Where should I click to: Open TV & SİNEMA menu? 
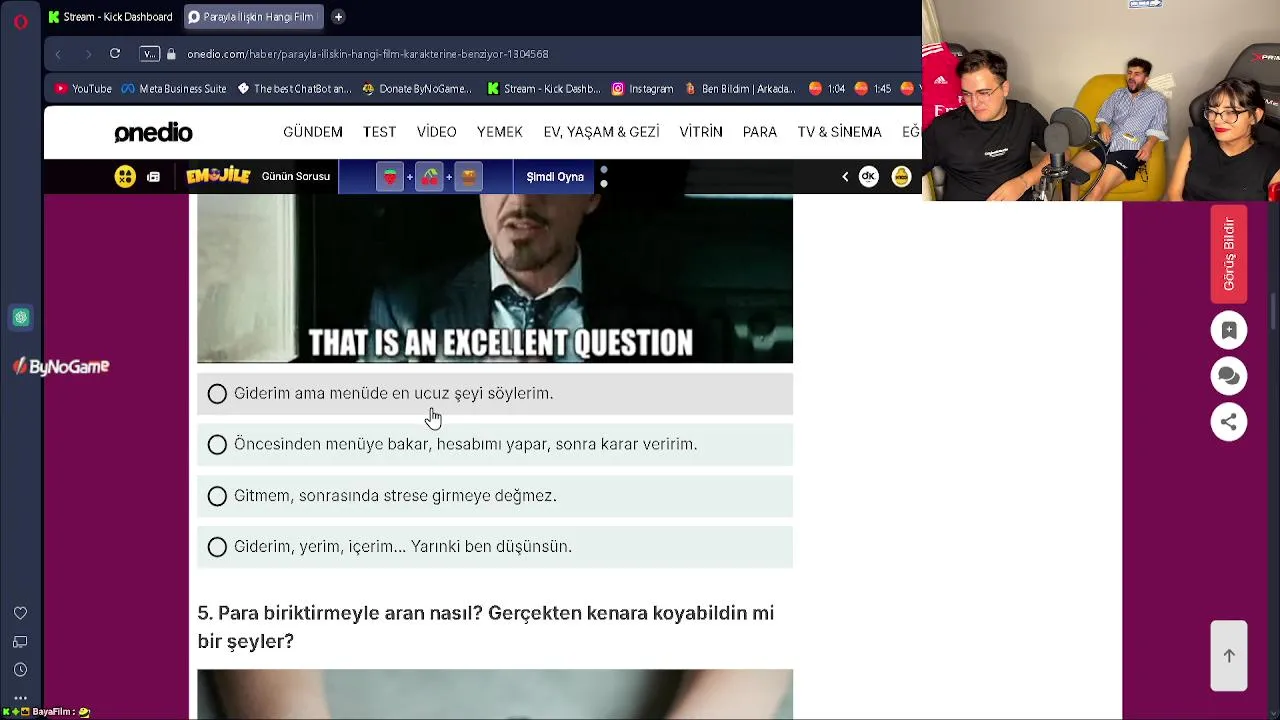coord(840,132)
